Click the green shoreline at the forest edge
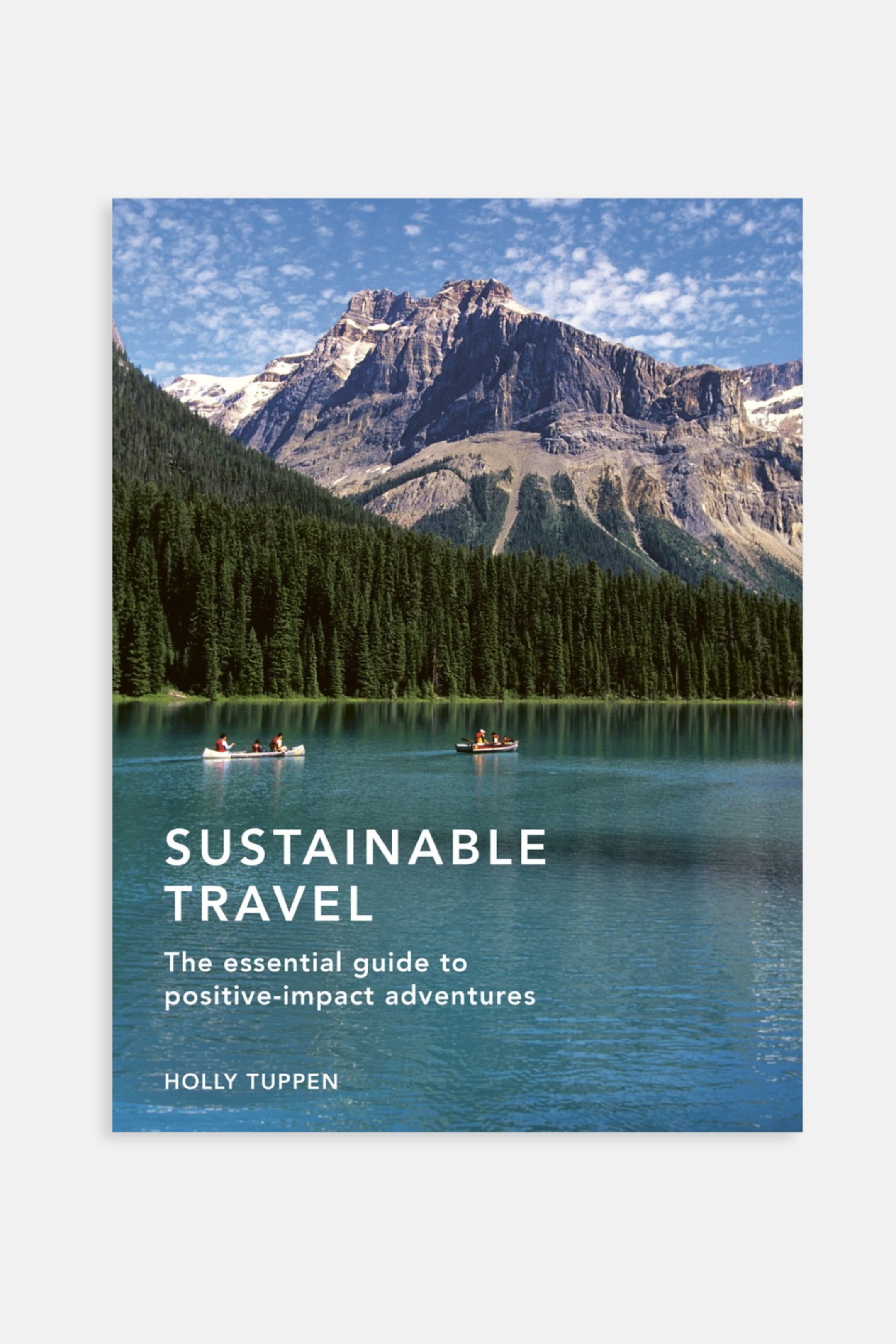The image size is (896, 1344). click(x=457, y=698)
